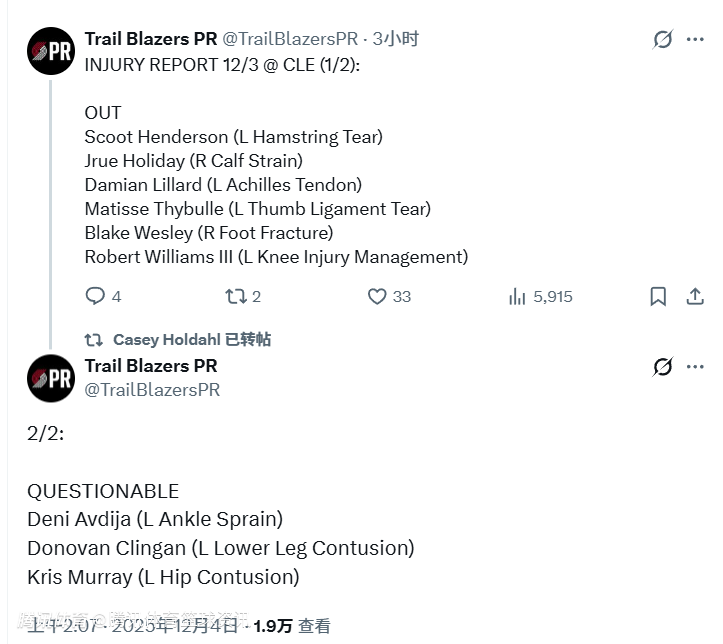Open the Trail Blazers PR name on first tweet

(x=150, y=39)
